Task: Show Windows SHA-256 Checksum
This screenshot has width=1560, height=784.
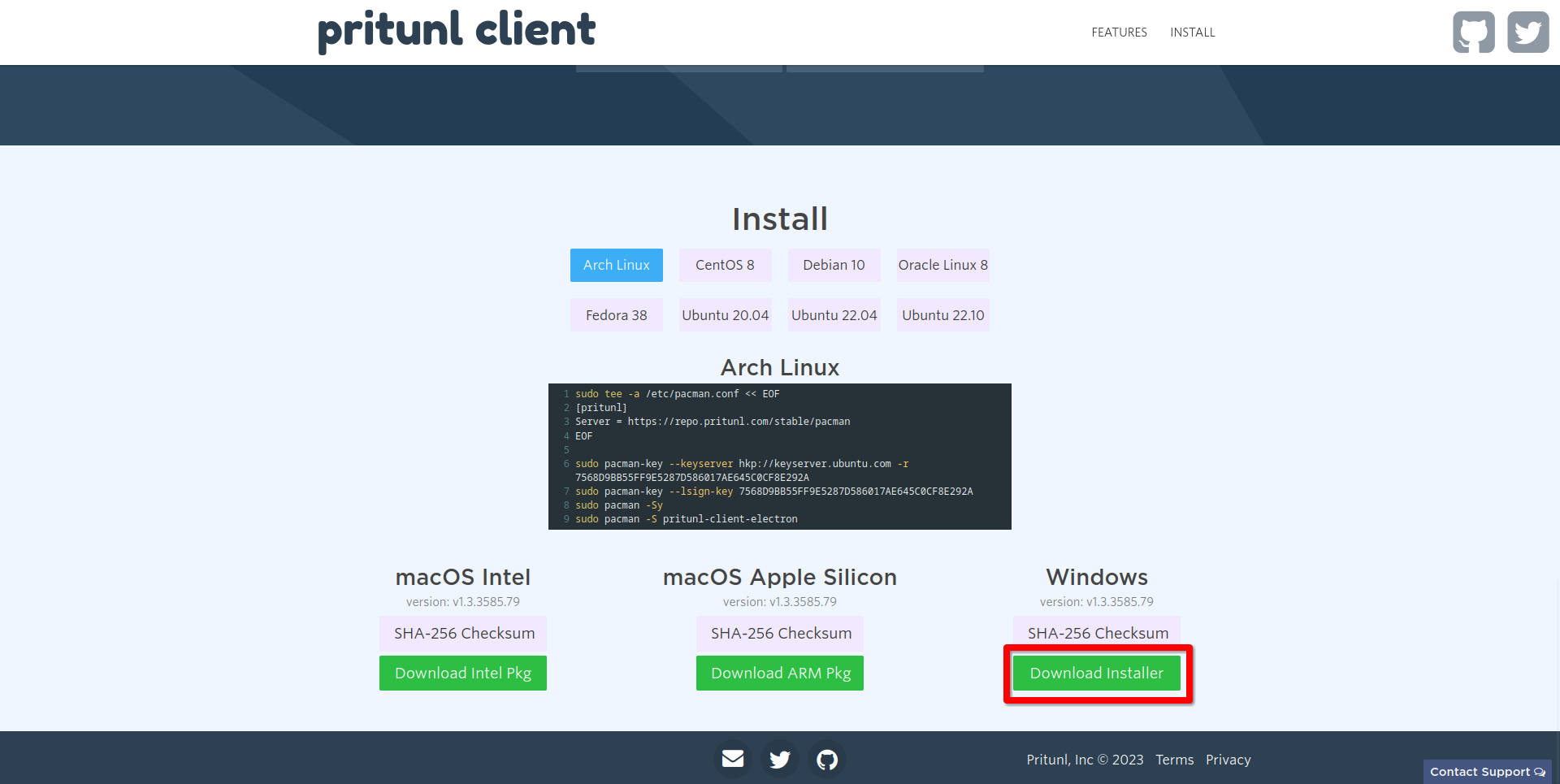Action: tap(1098, 632)
